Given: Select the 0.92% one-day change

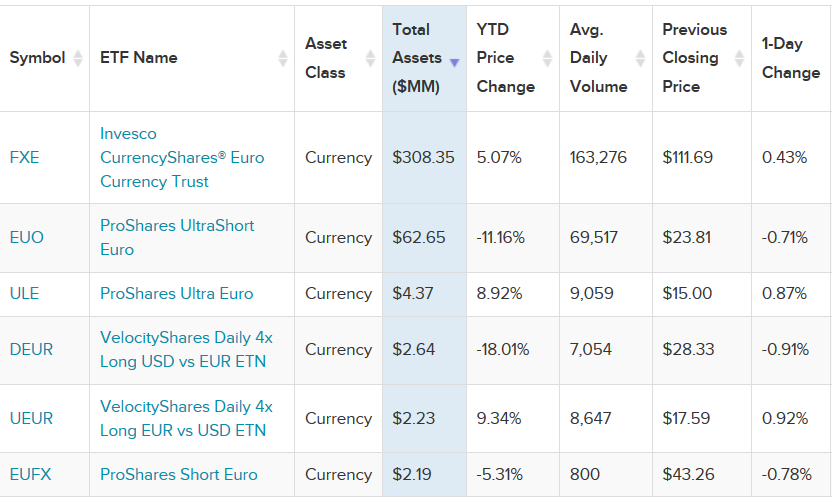Looking at the screenshot, I should pos(785,418).
